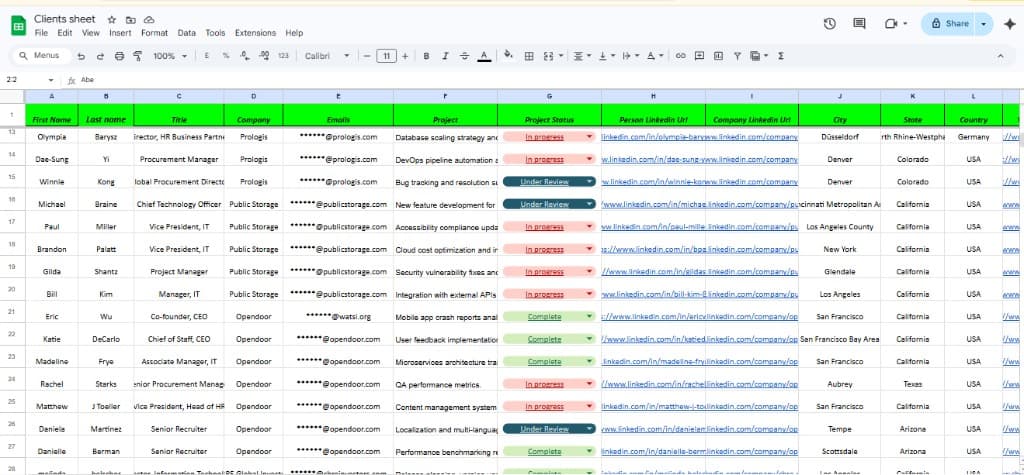The image size is (1024, 475).
Task: Click the font size input field
Action: coord(386,56)
